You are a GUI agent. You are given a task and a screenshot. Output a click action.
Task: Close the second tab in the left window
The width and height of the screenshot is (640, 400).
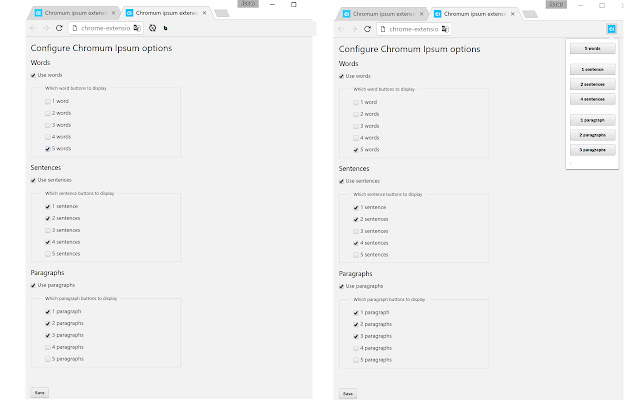pyautogui.click(x=204, y=13)
